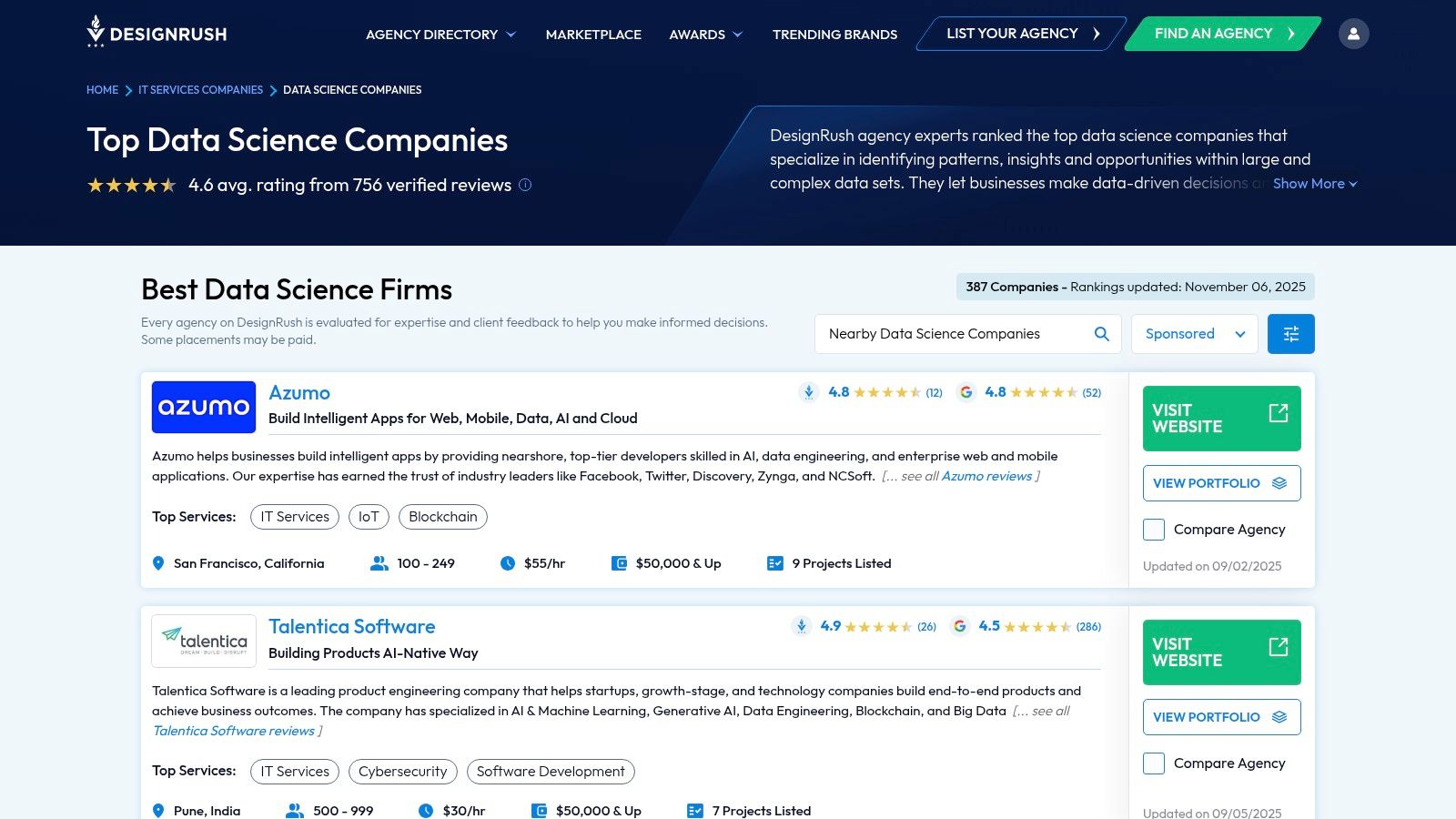Screen dimensions: 1456x819
Task: Click 'Pune, India' location text
Action: tap(207, 811)
